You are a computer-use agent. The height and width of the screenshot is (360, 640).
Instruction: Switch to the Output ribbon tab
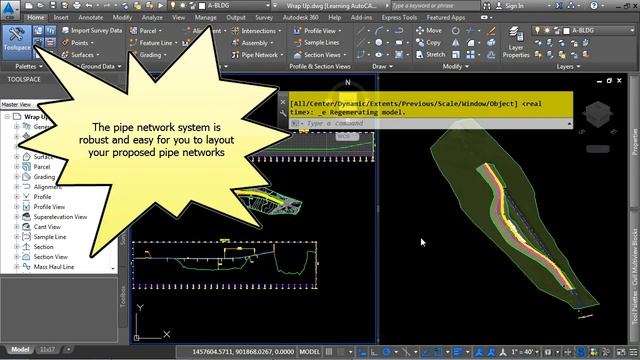tap(236, 18)
